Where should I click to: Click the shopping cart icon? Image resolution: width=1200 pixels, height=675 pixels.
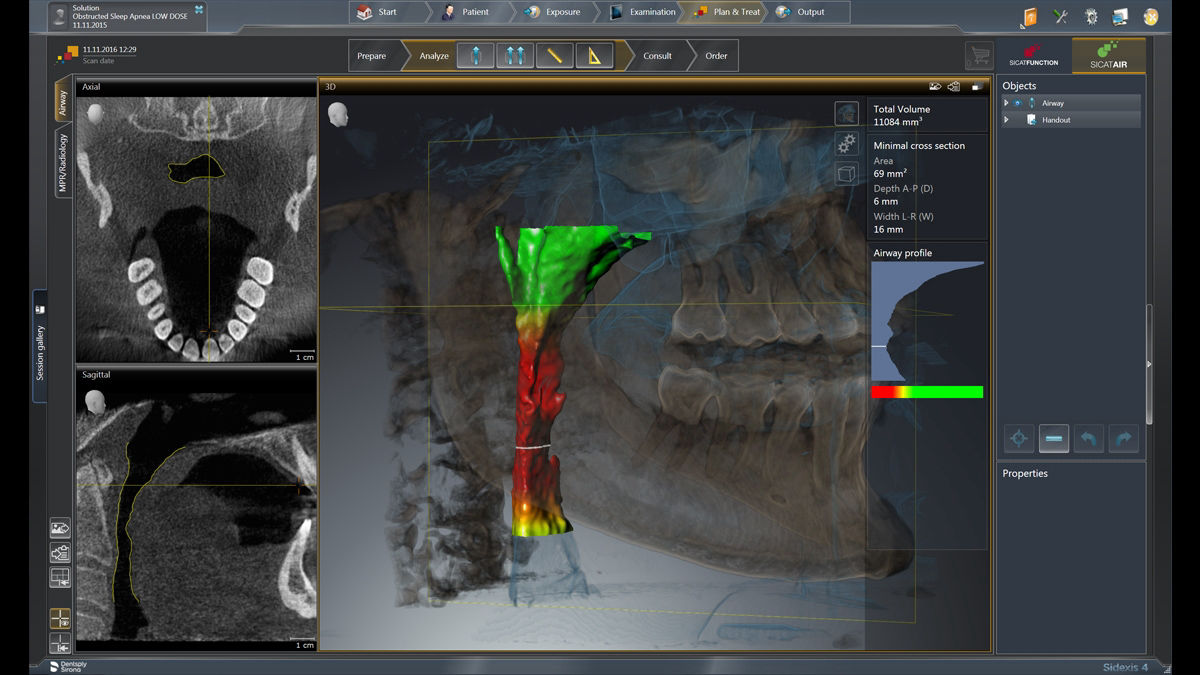pos(979,56)
